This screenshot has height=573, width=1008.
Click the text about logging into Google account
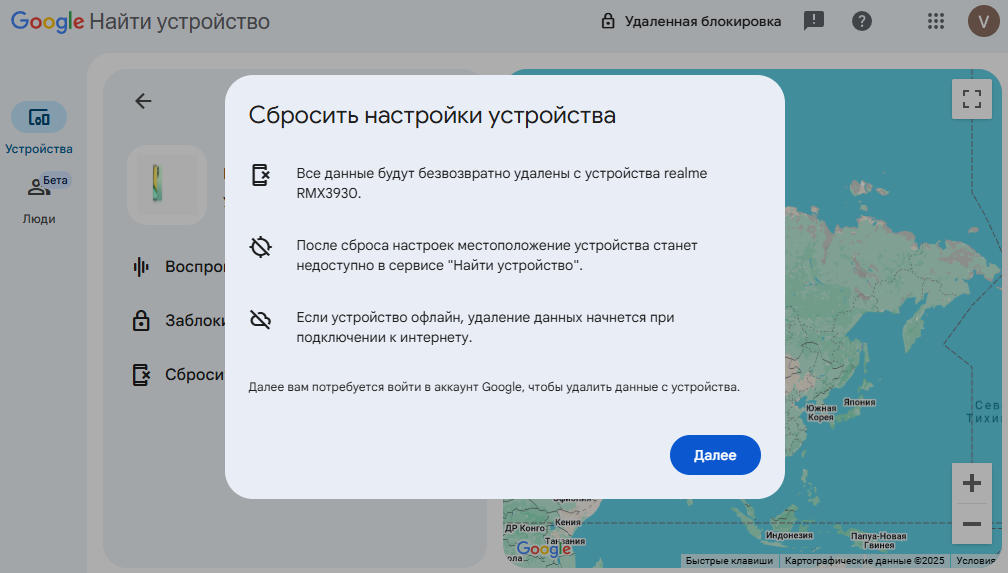[494, 387]
